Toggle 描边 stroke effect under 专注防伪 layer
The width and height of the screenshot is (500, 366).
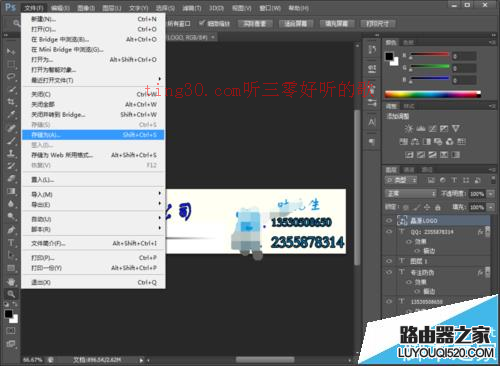click(417, 291)
